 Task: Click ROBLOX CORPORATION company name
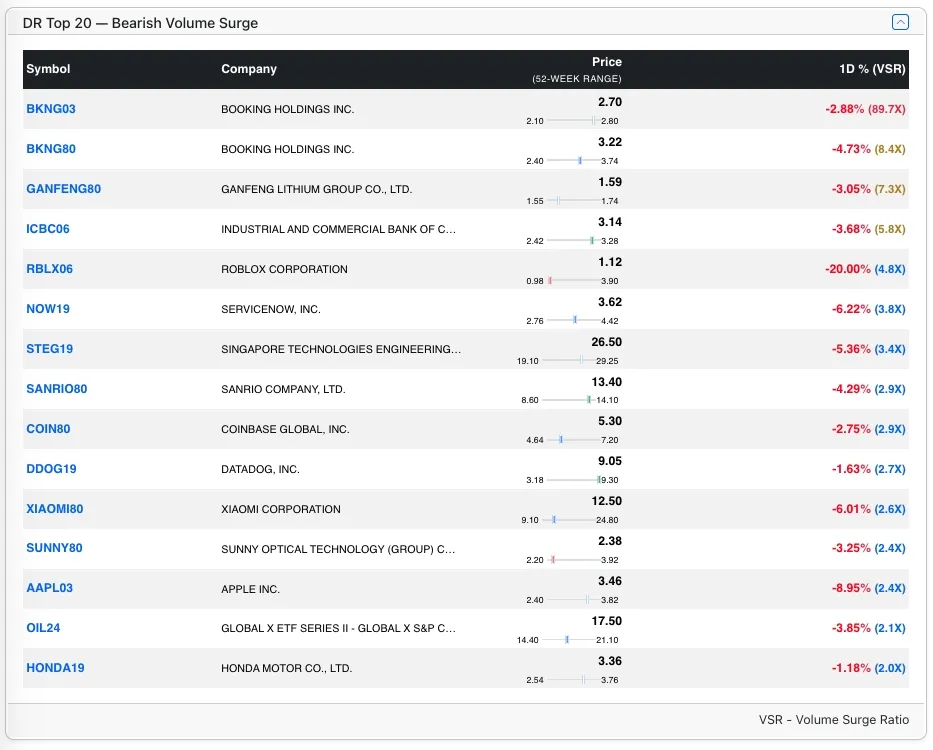tap(284, 269)
